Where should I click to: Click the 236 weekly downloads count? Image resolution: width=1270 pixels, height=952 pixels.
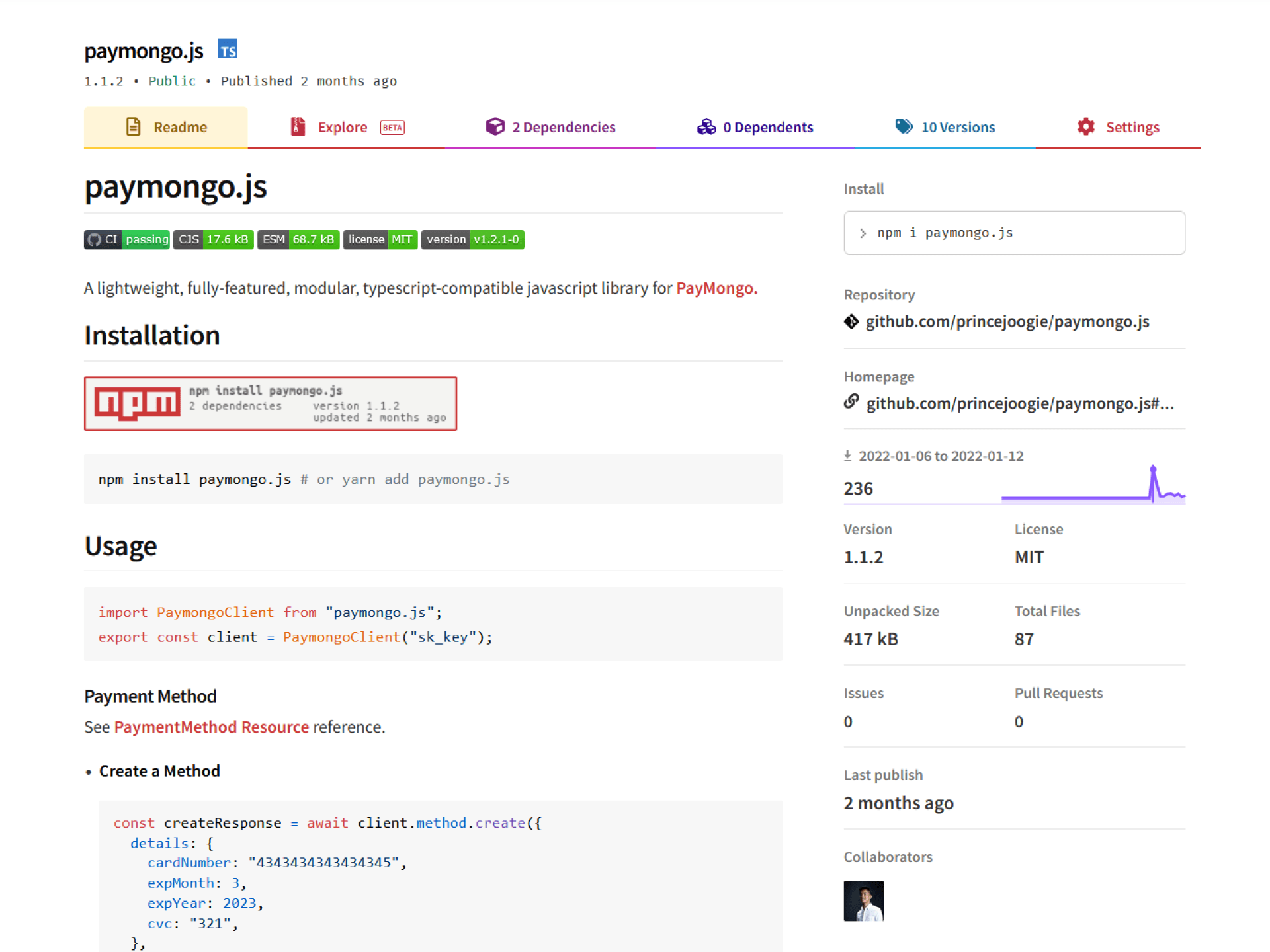point(858,489)
